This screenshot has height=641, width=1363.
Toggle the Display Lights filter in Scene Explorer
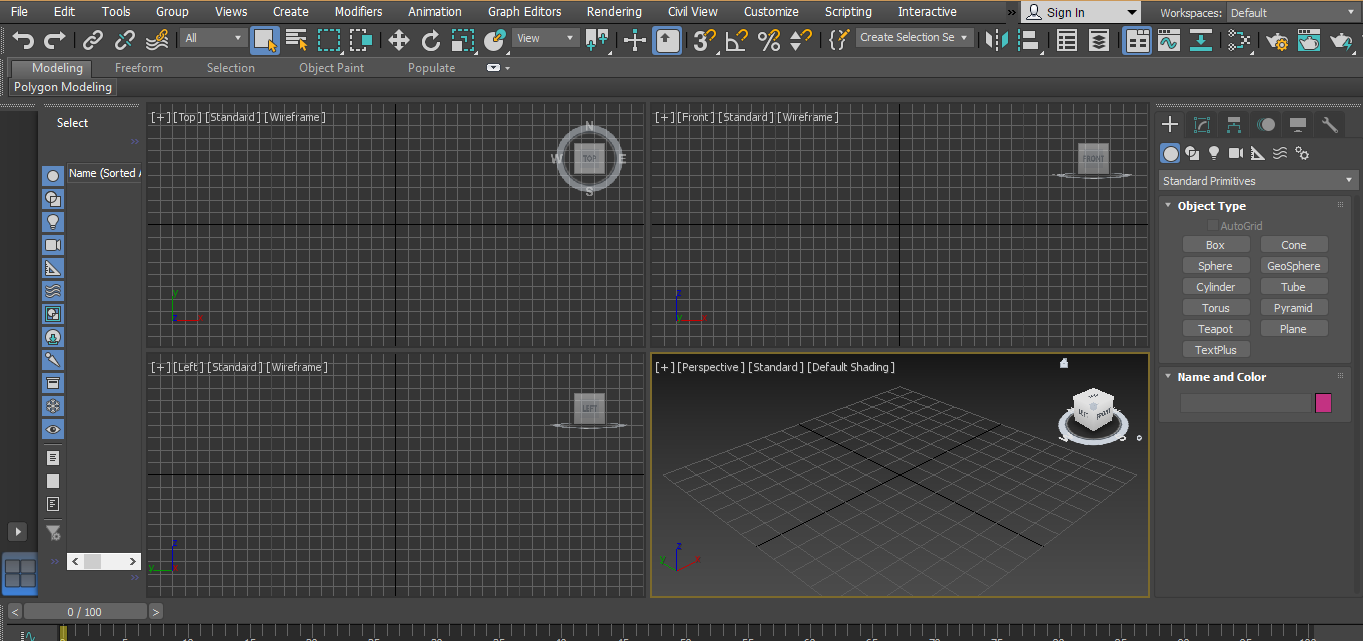coord(53,222)
